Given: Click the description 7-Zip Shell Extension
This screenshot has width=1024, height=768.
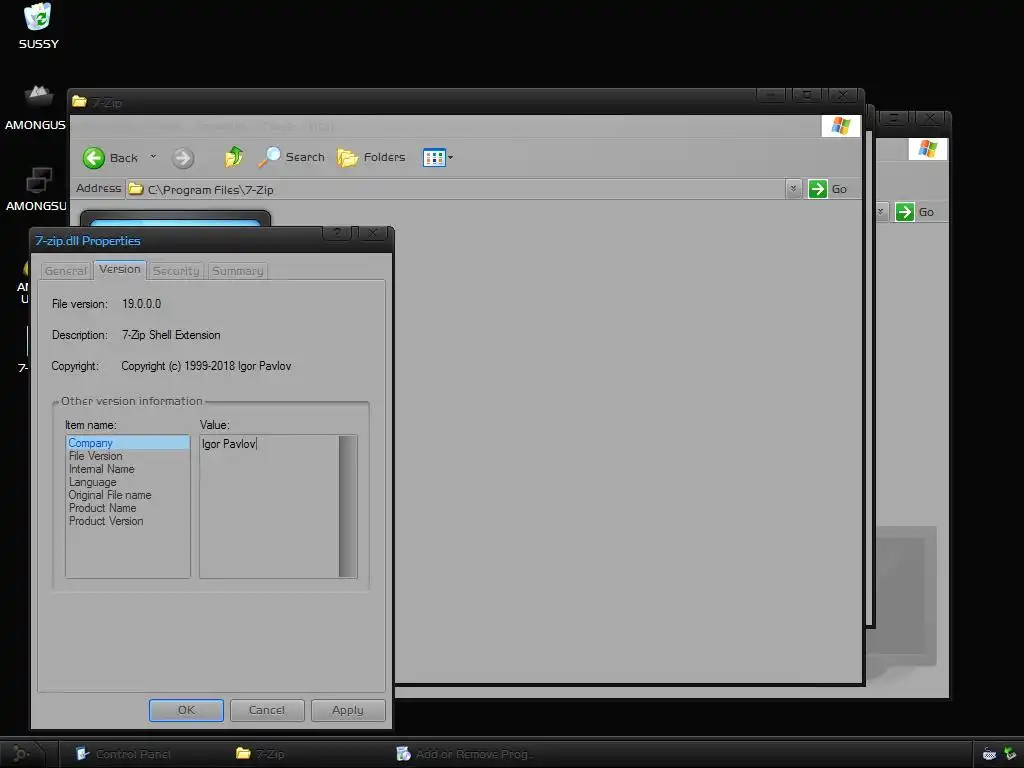Looking at the screenshot, I should [171, 335].
